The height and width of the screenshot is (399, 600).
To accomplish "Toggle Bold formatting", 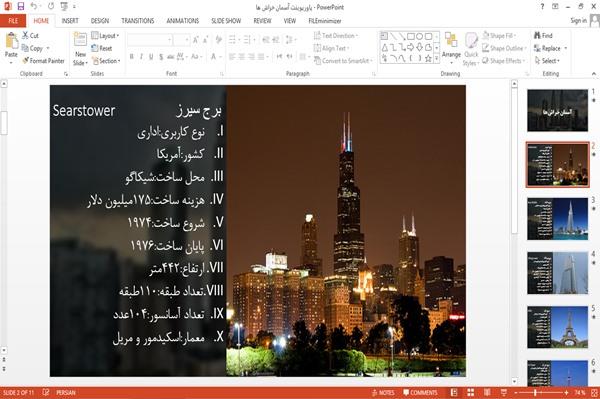I will click(132, 57).
